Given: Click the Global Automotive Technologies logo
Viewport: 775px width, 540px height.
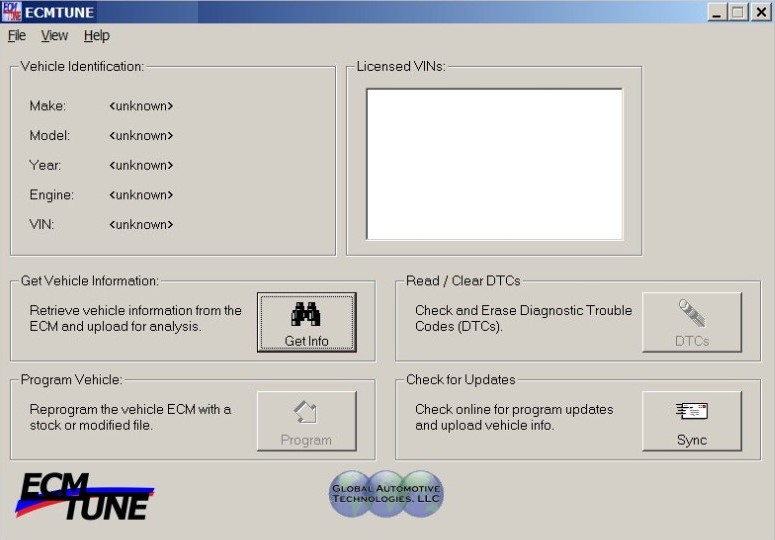Looking at the screenshot, I should pos(386,494).
